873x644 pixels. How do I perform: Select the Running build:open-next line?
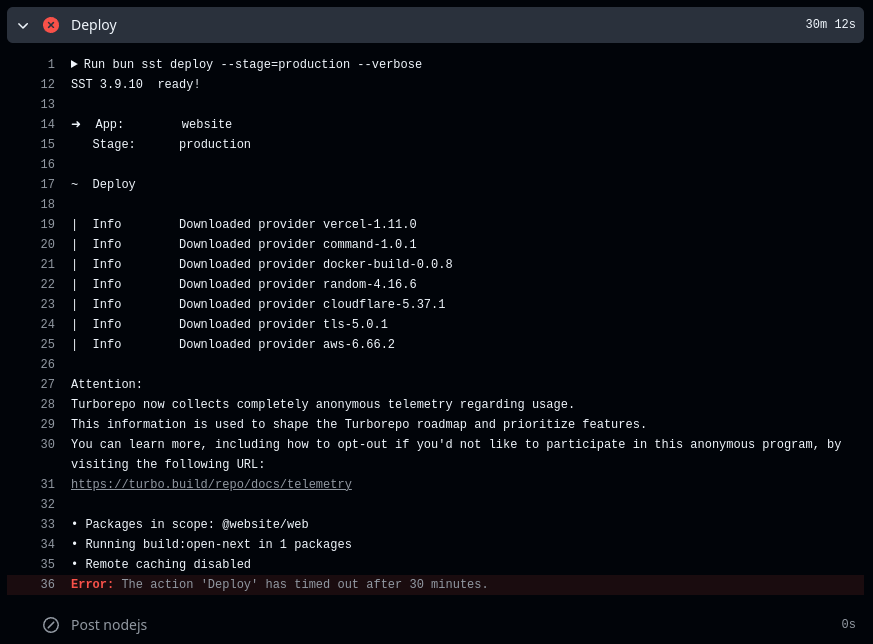point(211,545)
